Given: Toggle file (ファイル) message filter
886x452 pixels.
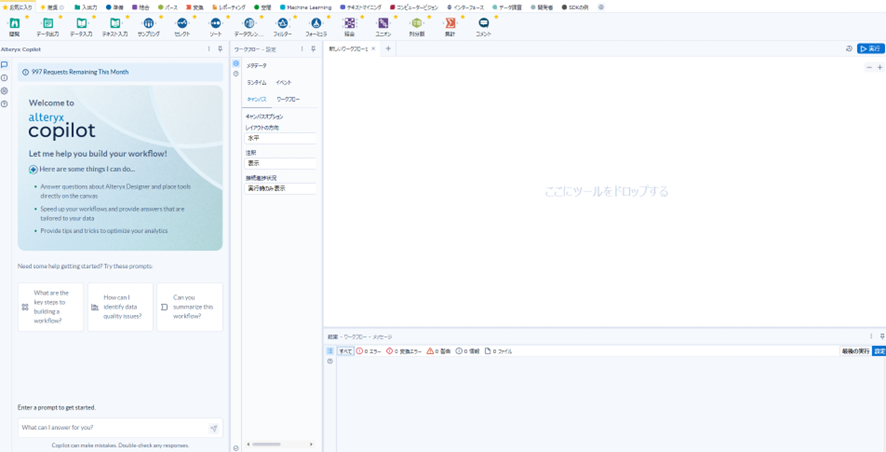Looking at the screenshot, I should pos(498,351).
